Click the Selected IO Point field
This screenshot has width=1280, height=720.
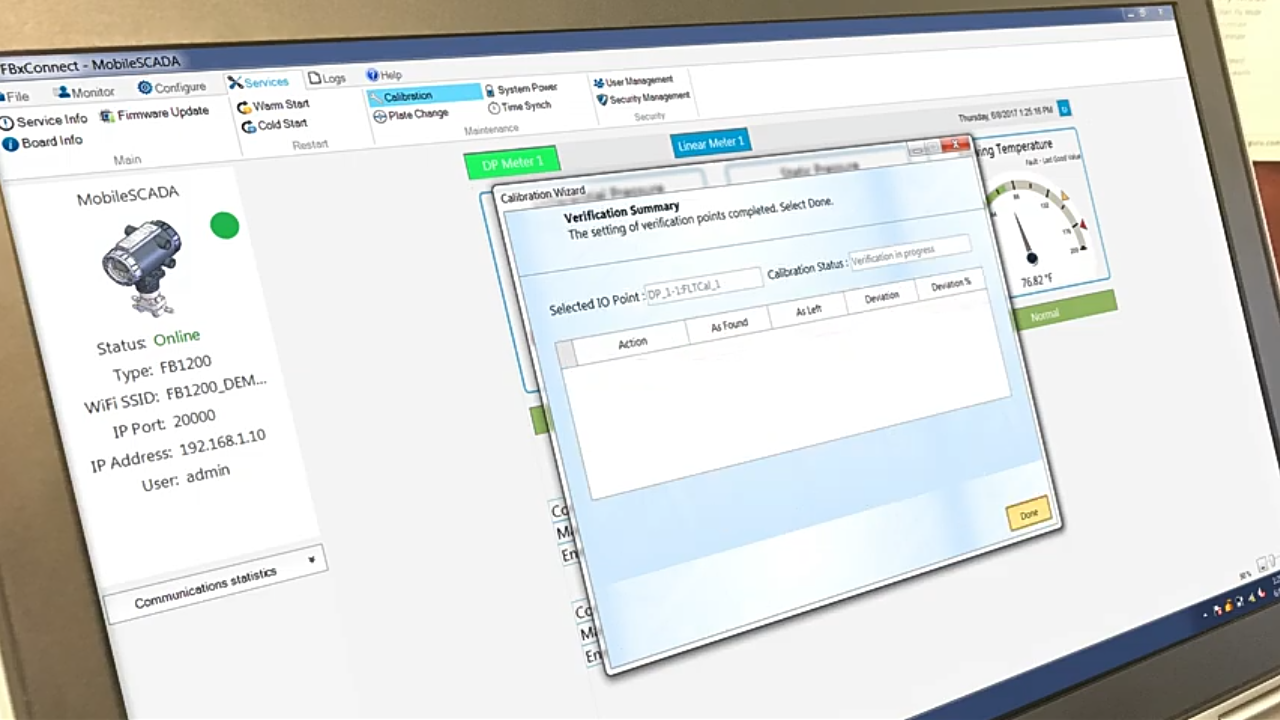(x=703, y=283)
